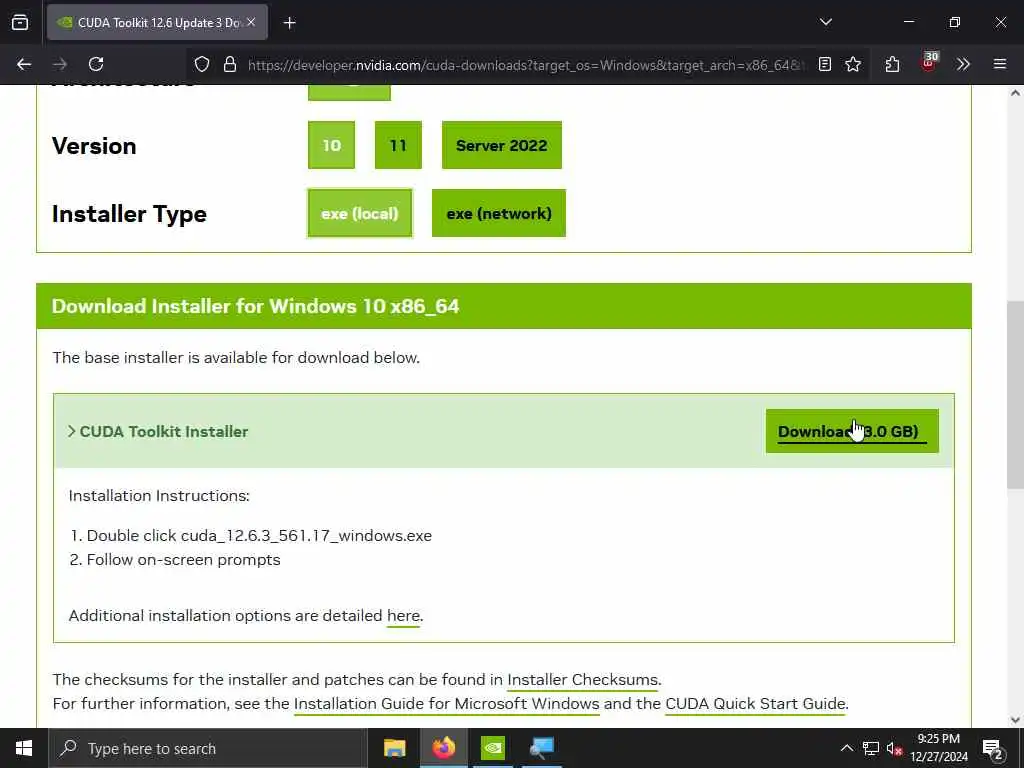Choose exe (network) installer type
The width and height of the screenshot is (1024, 768).
[x=499, y=214]
